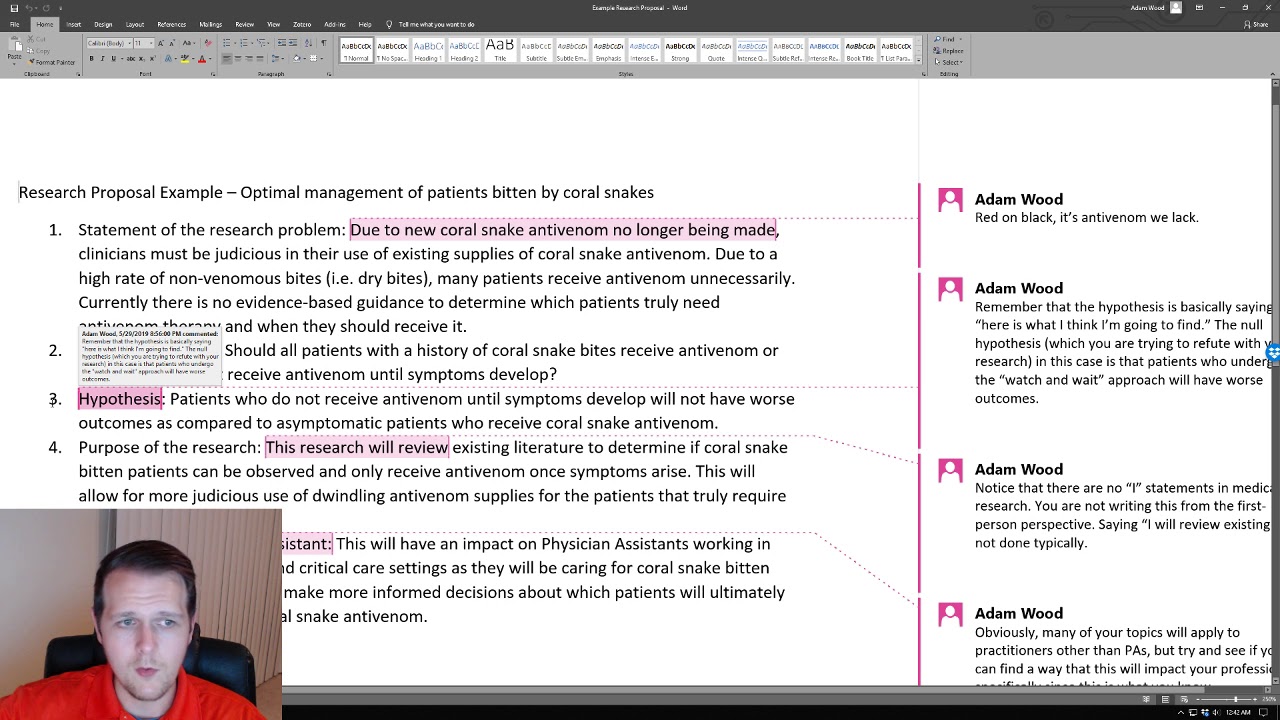
Task: Click the Justify alignment icon
Action: tap(260, 59)
